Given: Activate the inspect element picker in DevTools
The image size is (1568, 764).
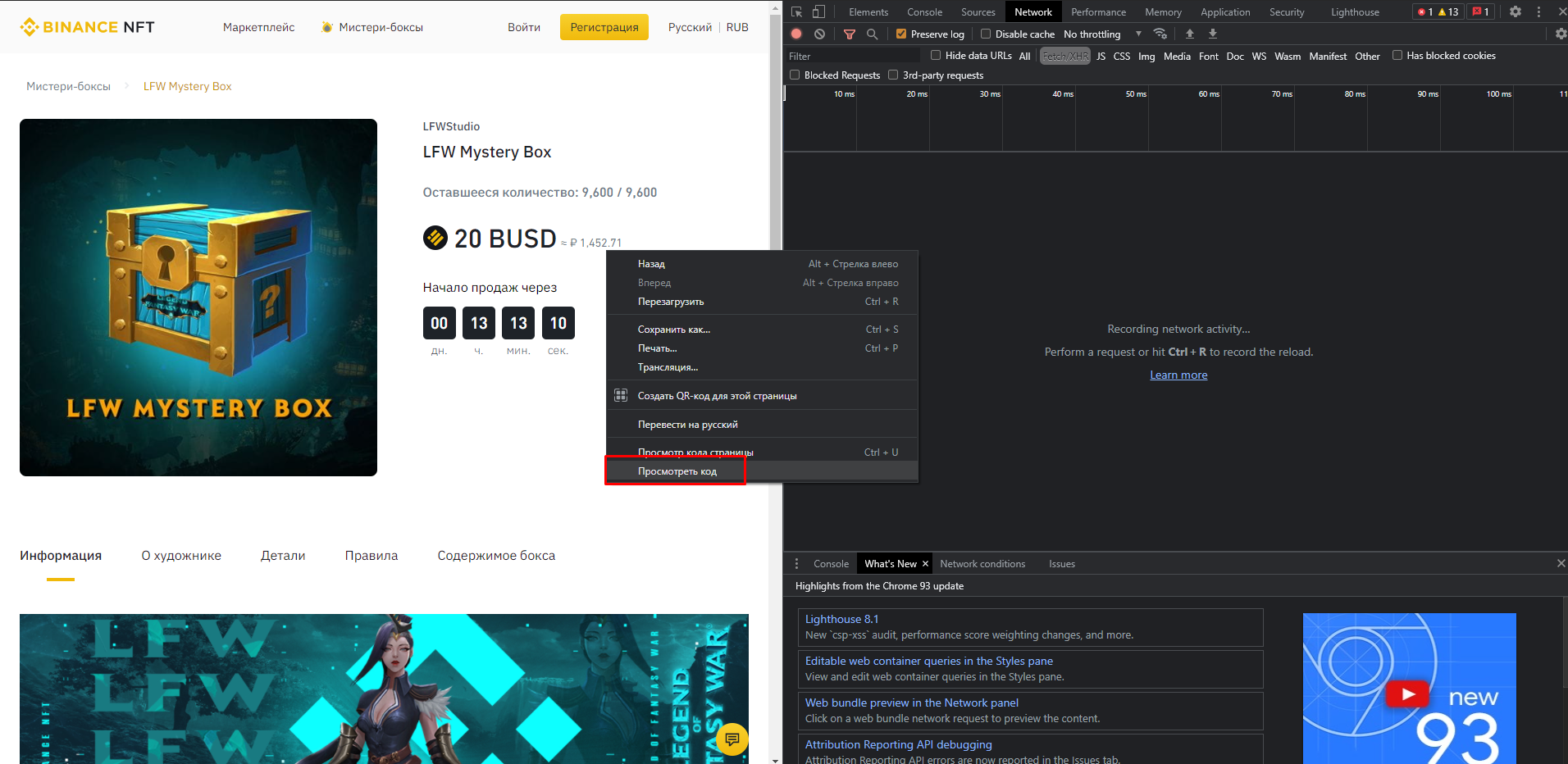Looking at the screenshot, I should coord(796,11).
